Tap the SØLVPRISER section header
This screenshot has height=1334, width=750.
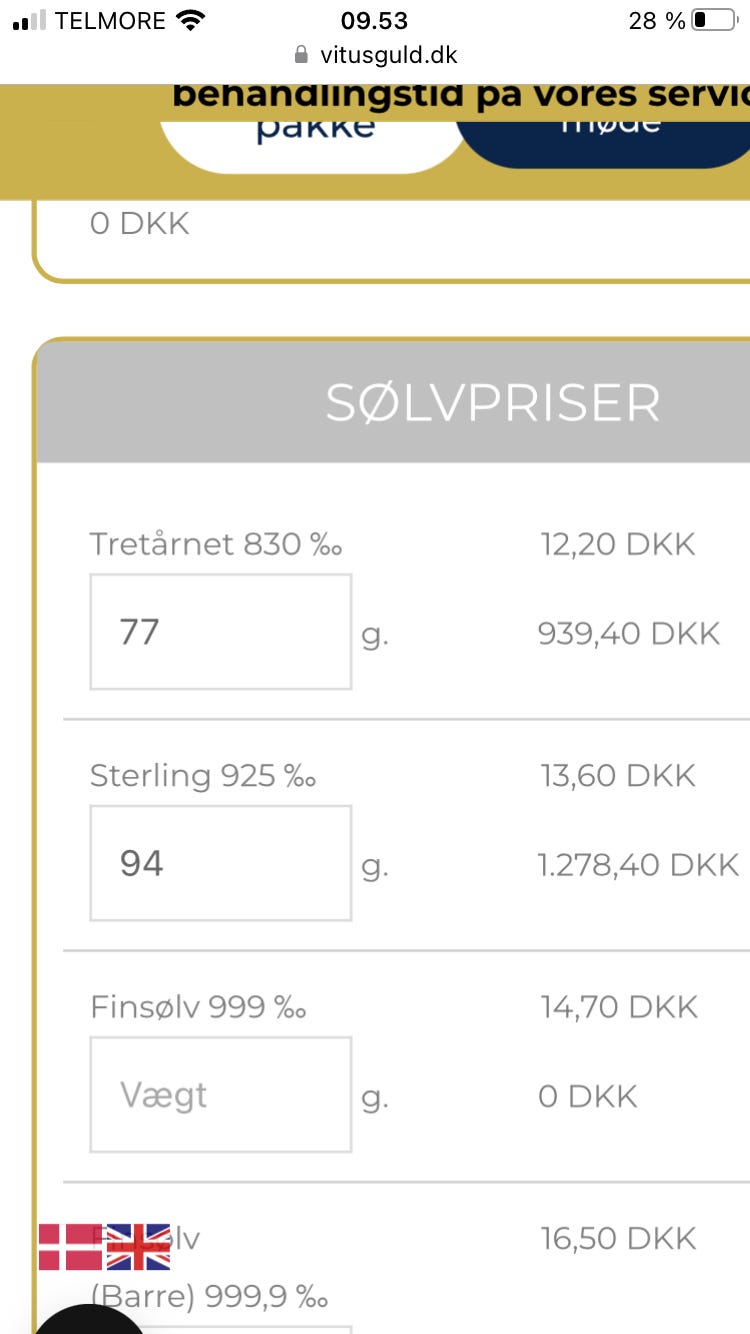(492, 402)
